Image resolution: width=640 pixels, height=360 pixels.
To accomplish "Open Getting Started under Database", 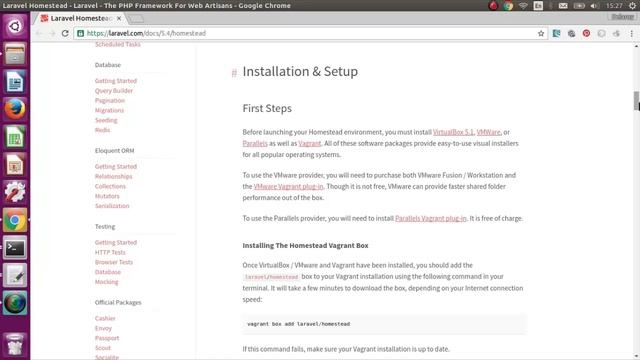I will click(116, 81).
